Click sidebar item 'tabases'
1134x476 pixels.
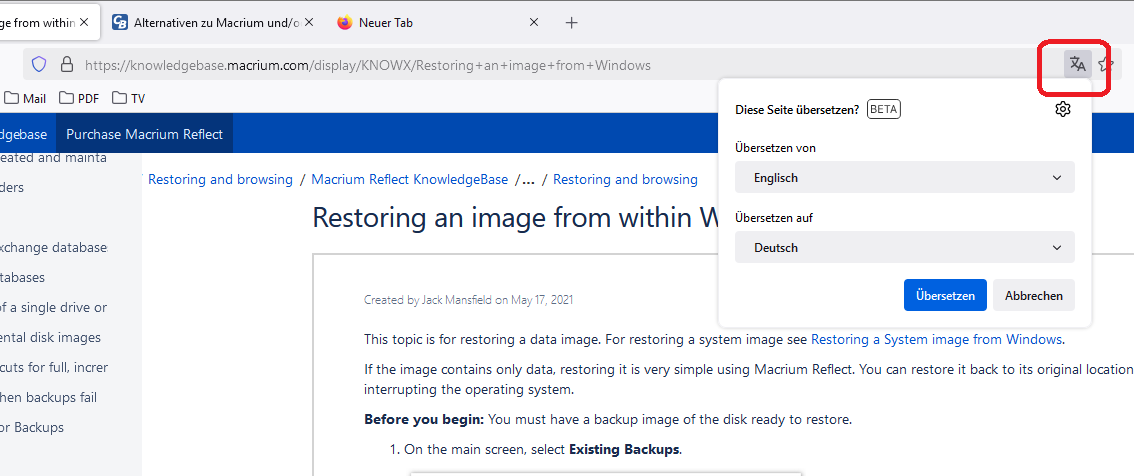[x=22, y=277]
